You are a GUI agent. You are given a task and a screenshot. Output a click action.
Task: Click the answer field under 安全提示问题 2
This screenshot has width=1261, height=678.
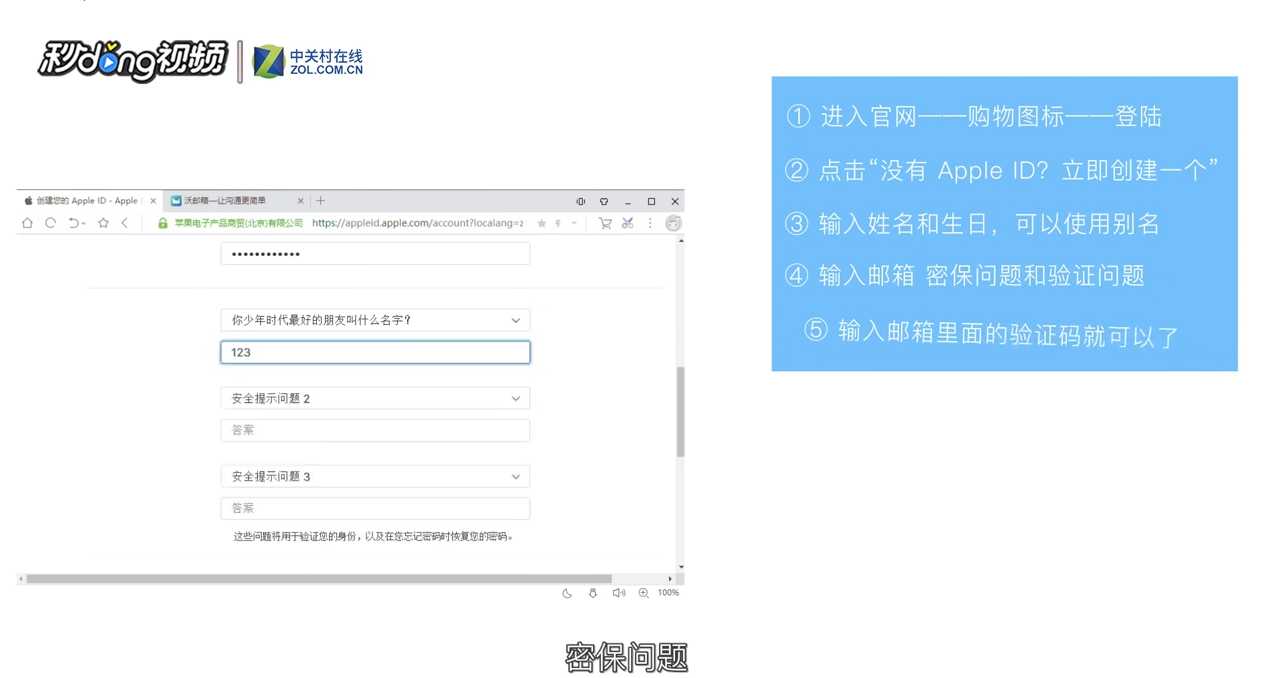pos(375,430)
